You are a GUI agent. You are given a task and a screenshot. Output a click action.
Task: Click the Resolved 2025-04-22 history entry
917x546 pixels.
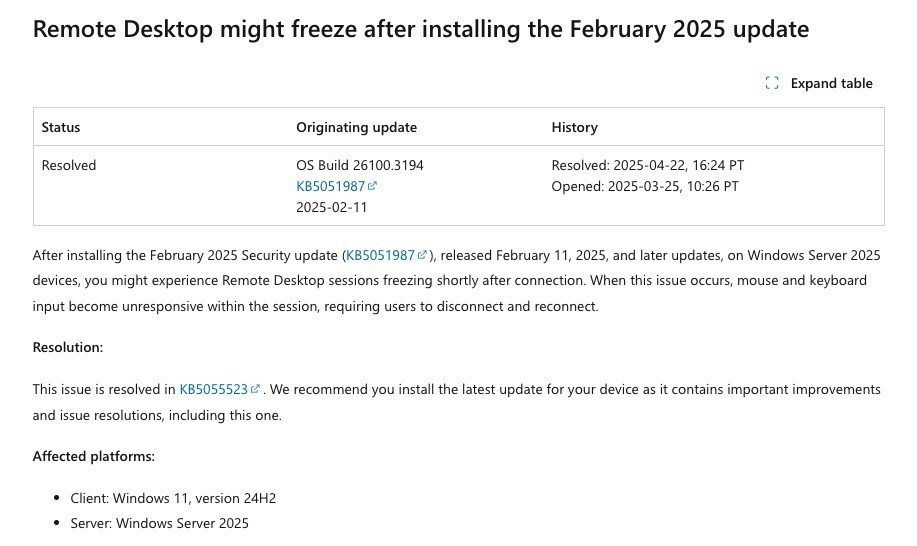point(647,165)
